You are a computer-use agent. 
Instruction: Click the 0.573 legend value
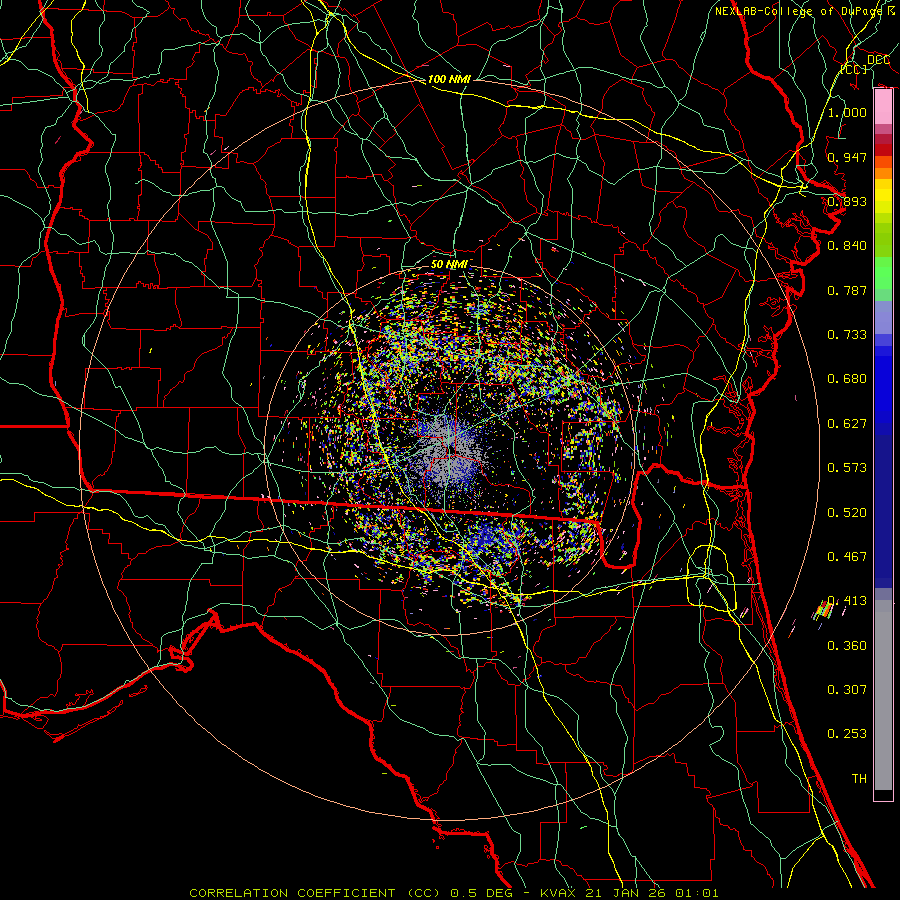(x=847, y=468)
